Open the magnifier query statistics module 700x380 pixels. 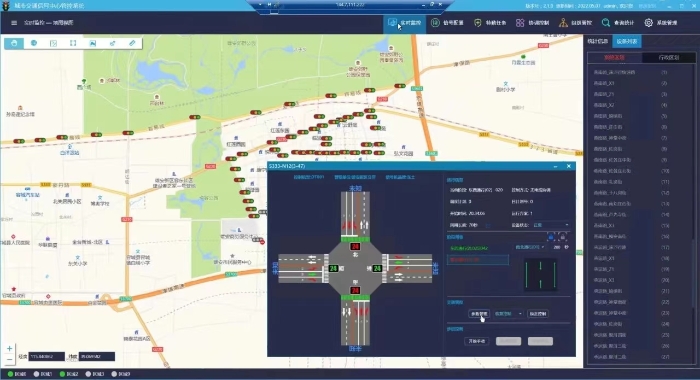tap(618, 22)
